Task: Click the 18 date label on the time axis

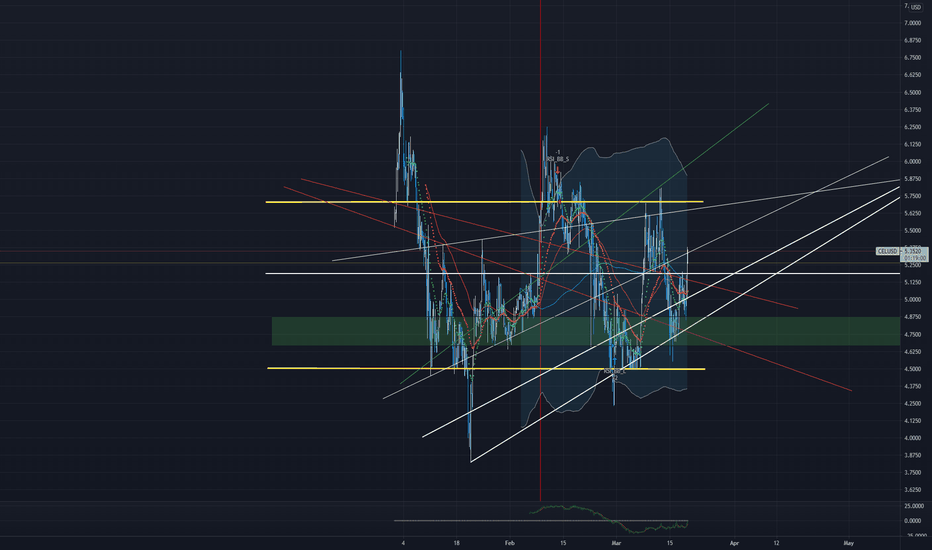Action: 456,543
